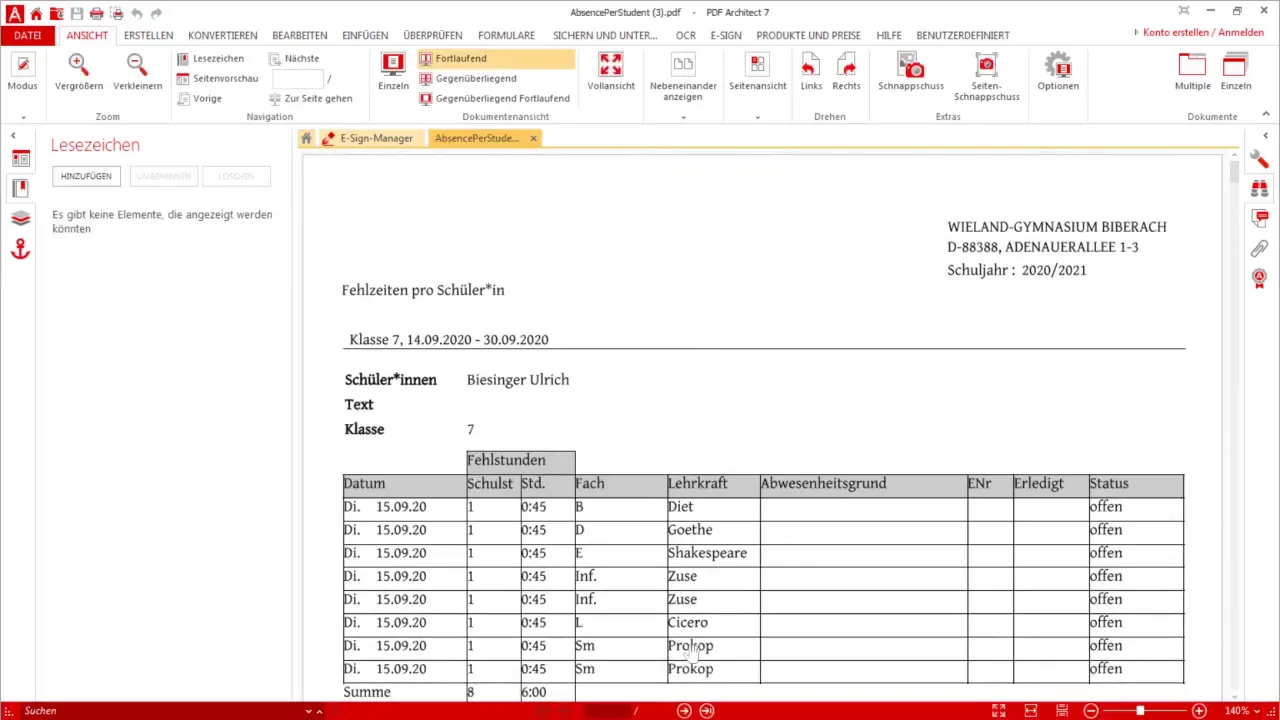Open the DATEI menu
This screenshot has width=1280, height=720.
point(28,35)
